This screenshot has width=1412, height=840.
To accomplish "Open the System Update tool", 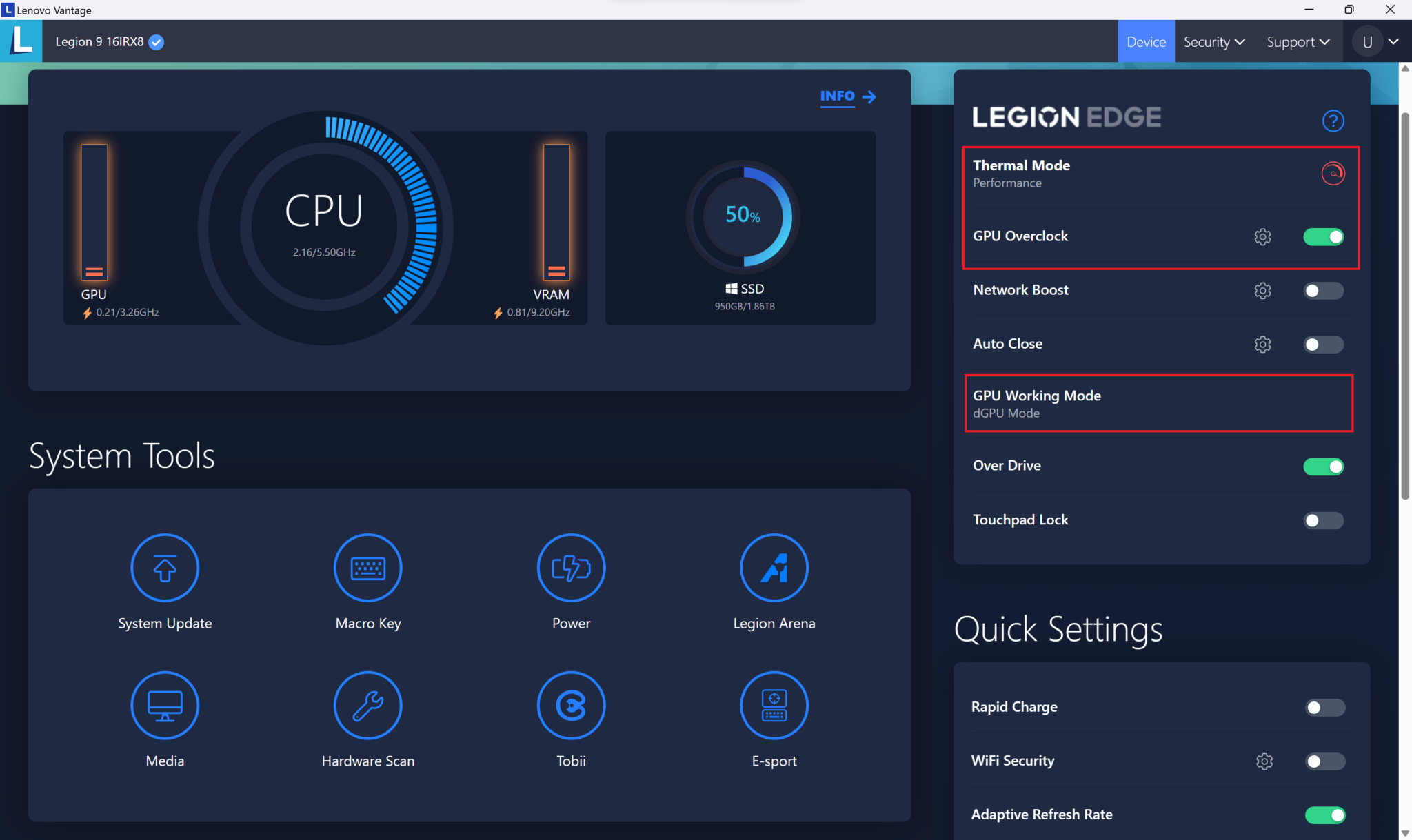I will (165, 568).
